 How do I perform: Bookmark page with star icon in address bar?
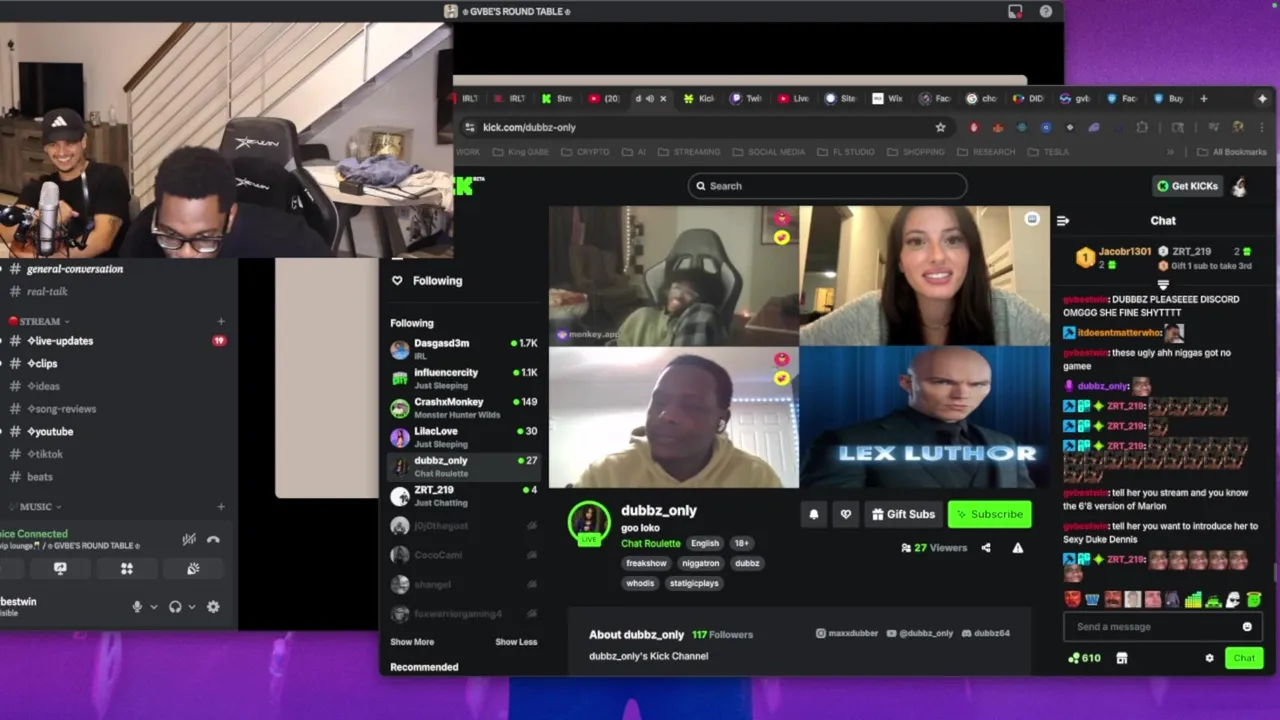pyautogui.click(x=940, y=127)
